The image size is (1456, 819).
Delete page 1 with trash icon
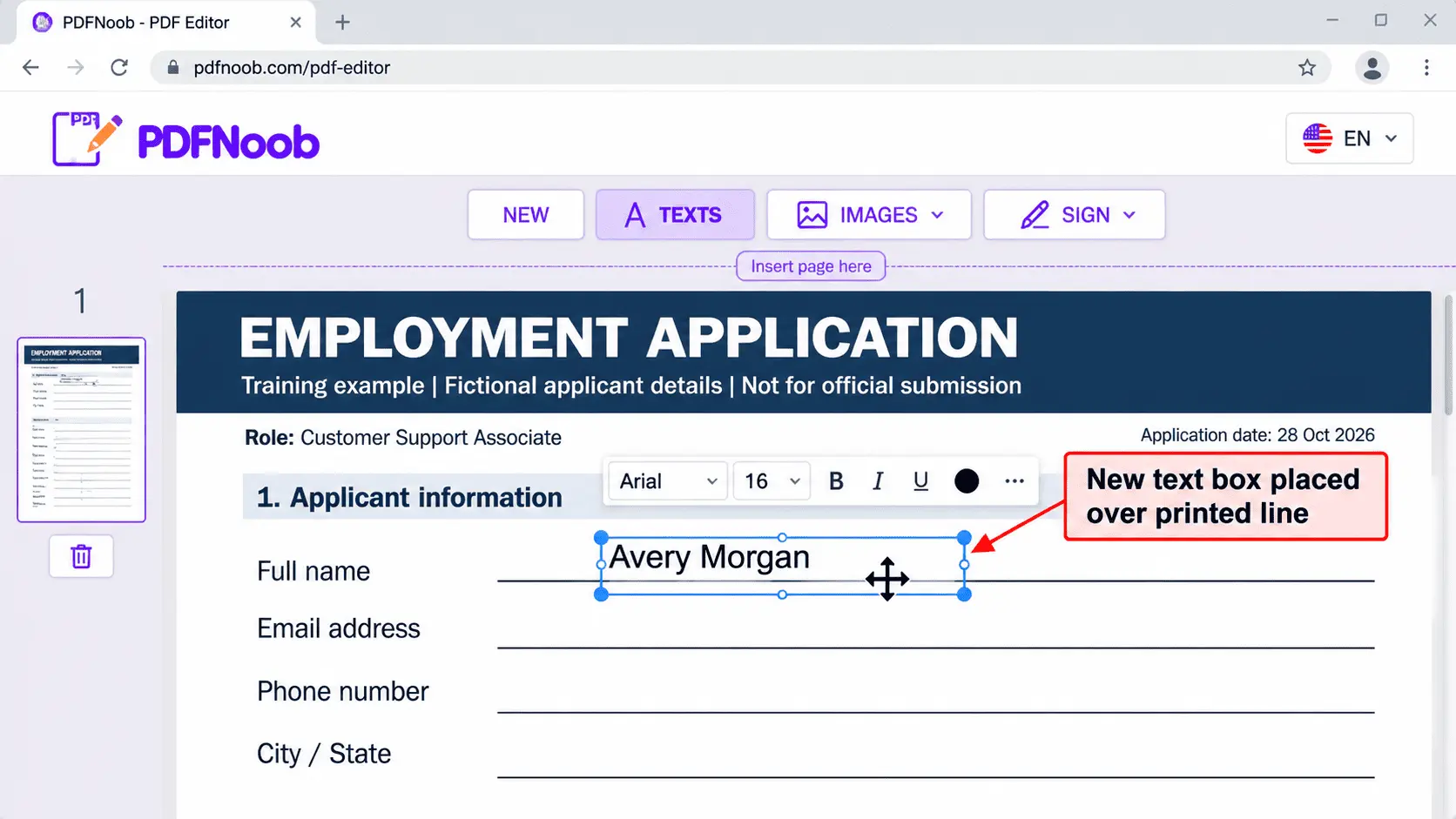point(81,556)
